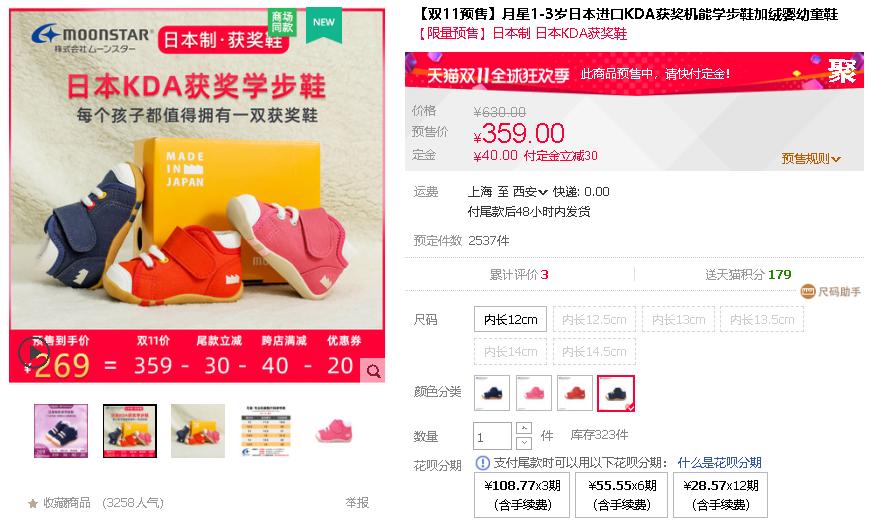Choose the red shoe color swatch

click(575, 393)
